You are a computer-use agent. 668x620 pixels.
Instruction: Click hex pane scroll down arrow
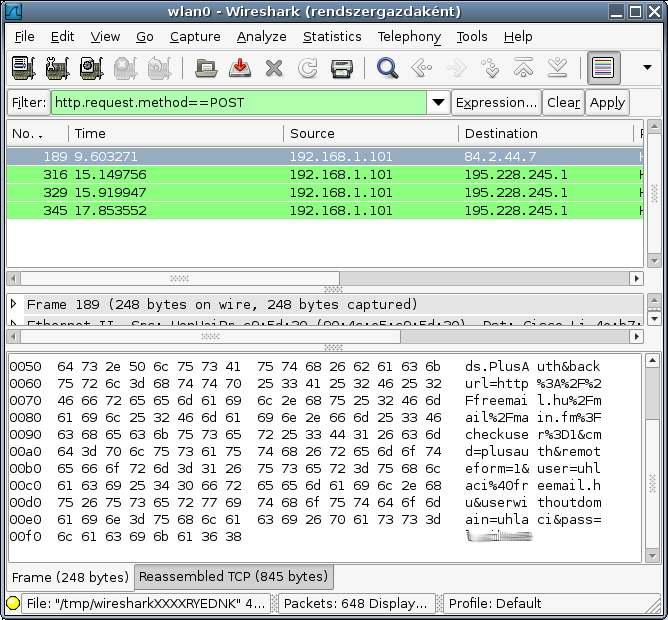coord(652,555)
